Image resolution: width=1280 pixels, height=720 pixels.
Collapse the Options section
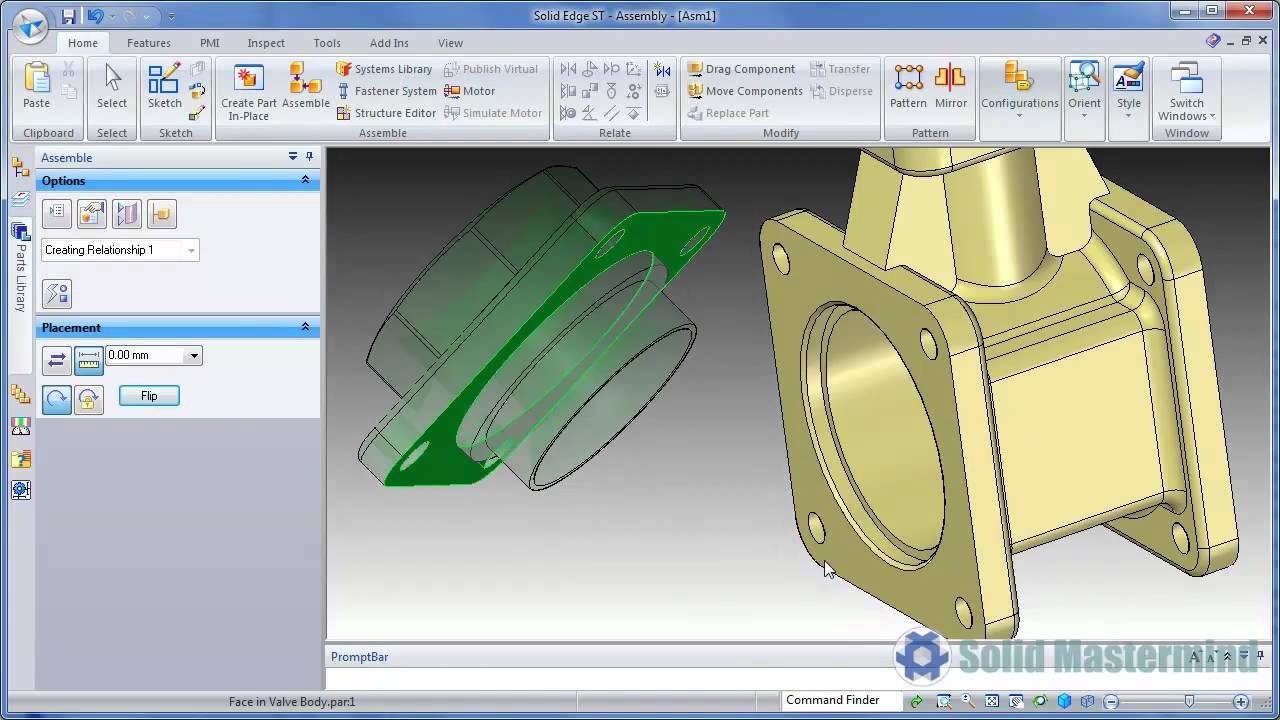[x=305, y=180]
